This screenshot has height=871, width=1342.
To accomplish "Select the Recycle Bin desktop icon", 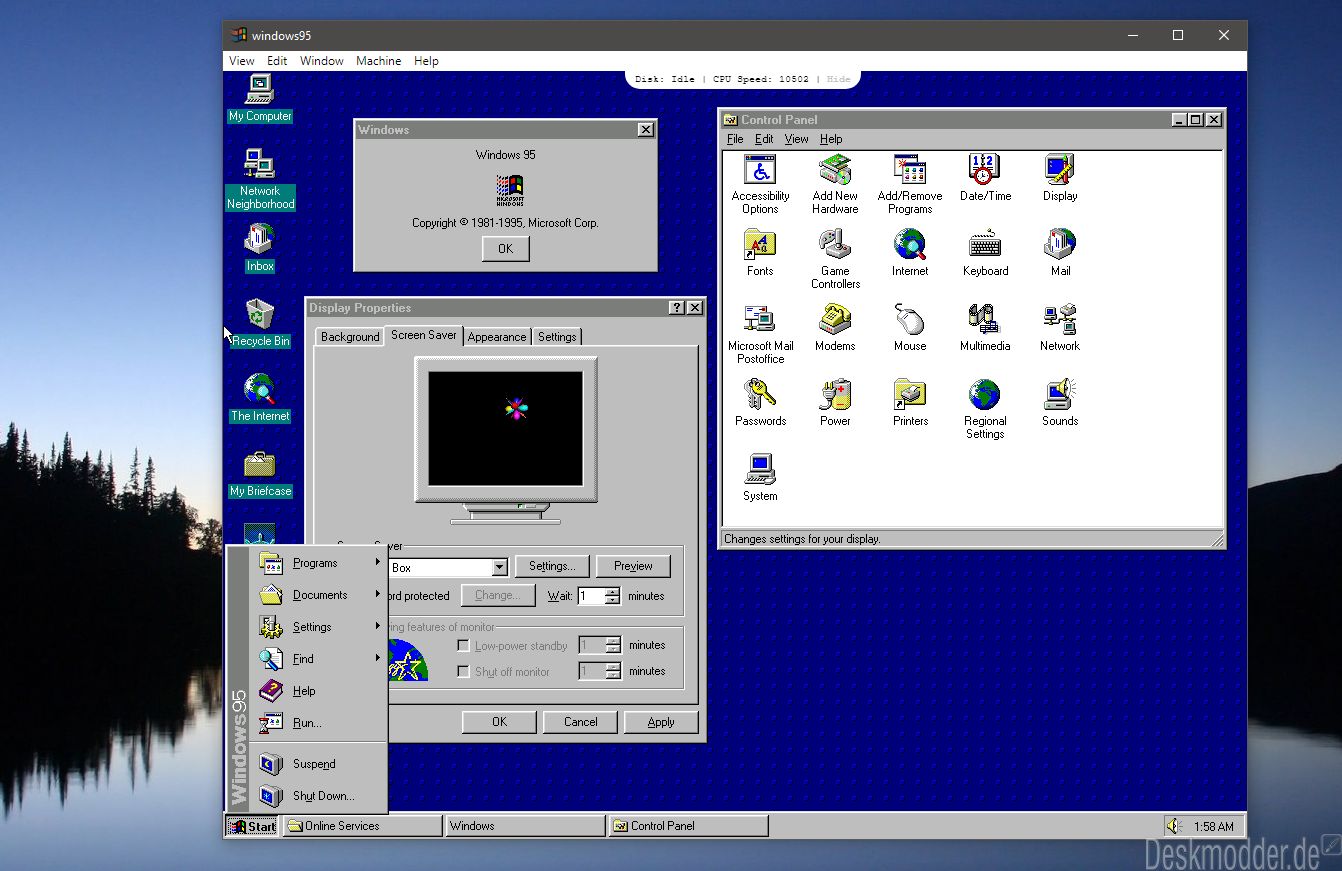I will 260,323.
